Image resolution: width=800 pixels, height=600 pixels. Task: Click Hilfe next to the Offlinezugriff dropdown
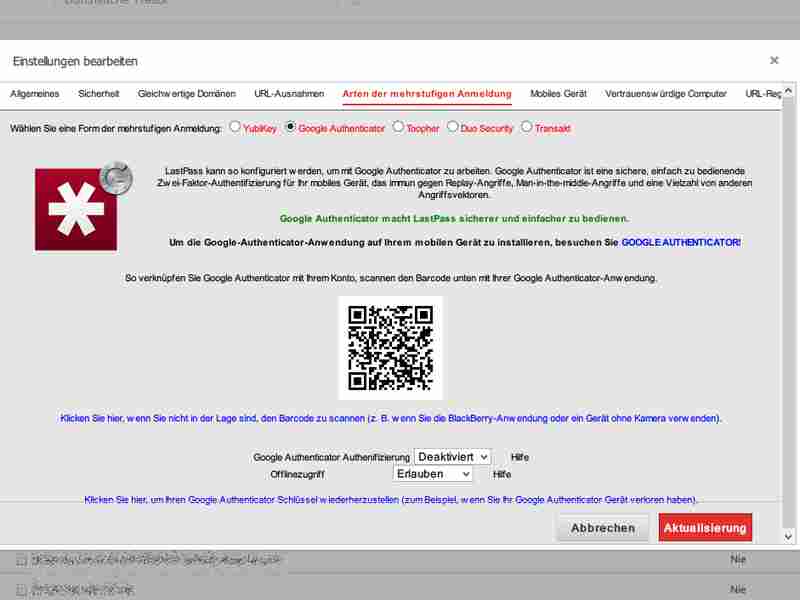(x=502, y=474)
